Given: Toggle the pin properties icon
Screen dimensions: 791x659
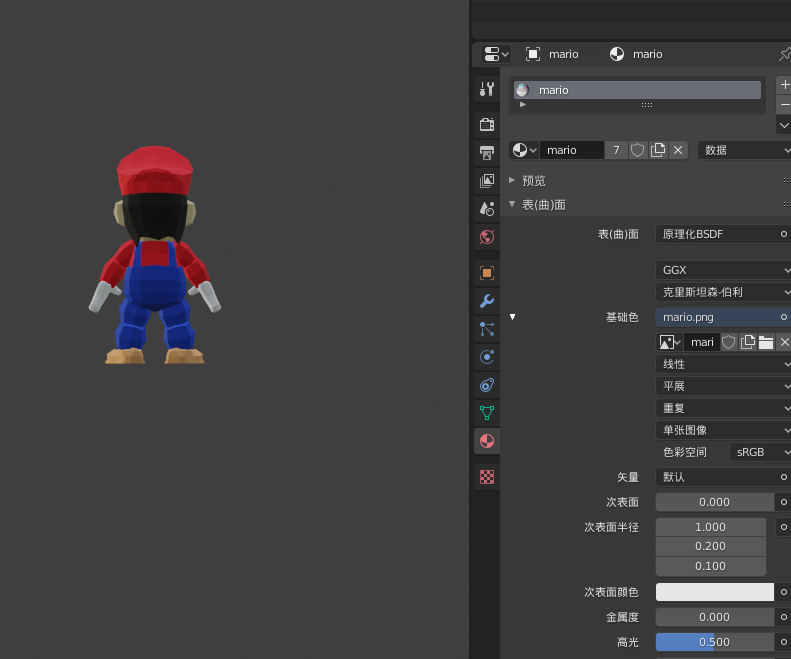Looking at the screenshot, I should 784,54.
